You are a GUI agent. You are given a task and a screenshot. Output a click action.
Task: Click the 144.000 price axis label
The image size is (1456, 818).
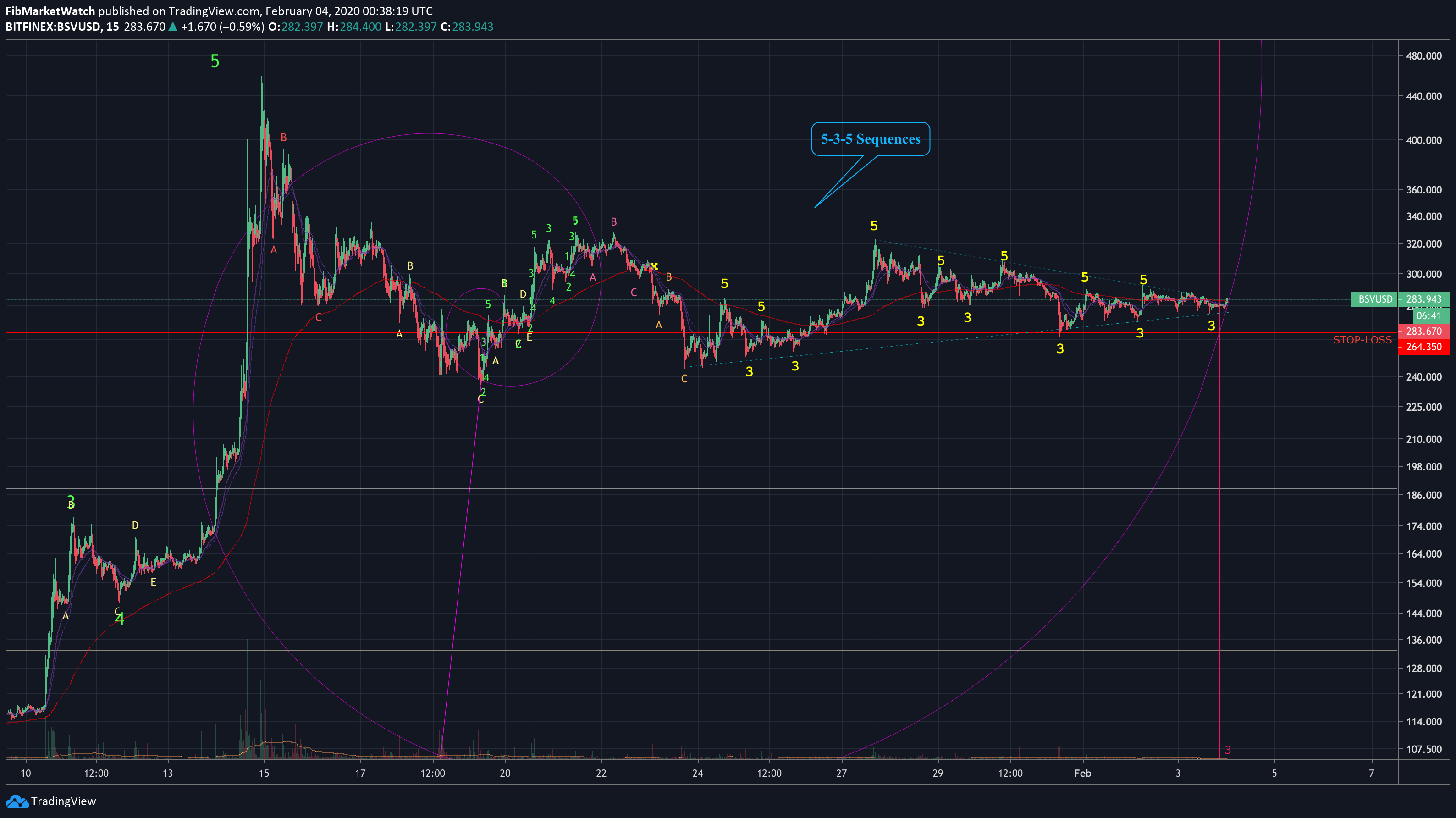(x=1424, y=613)
